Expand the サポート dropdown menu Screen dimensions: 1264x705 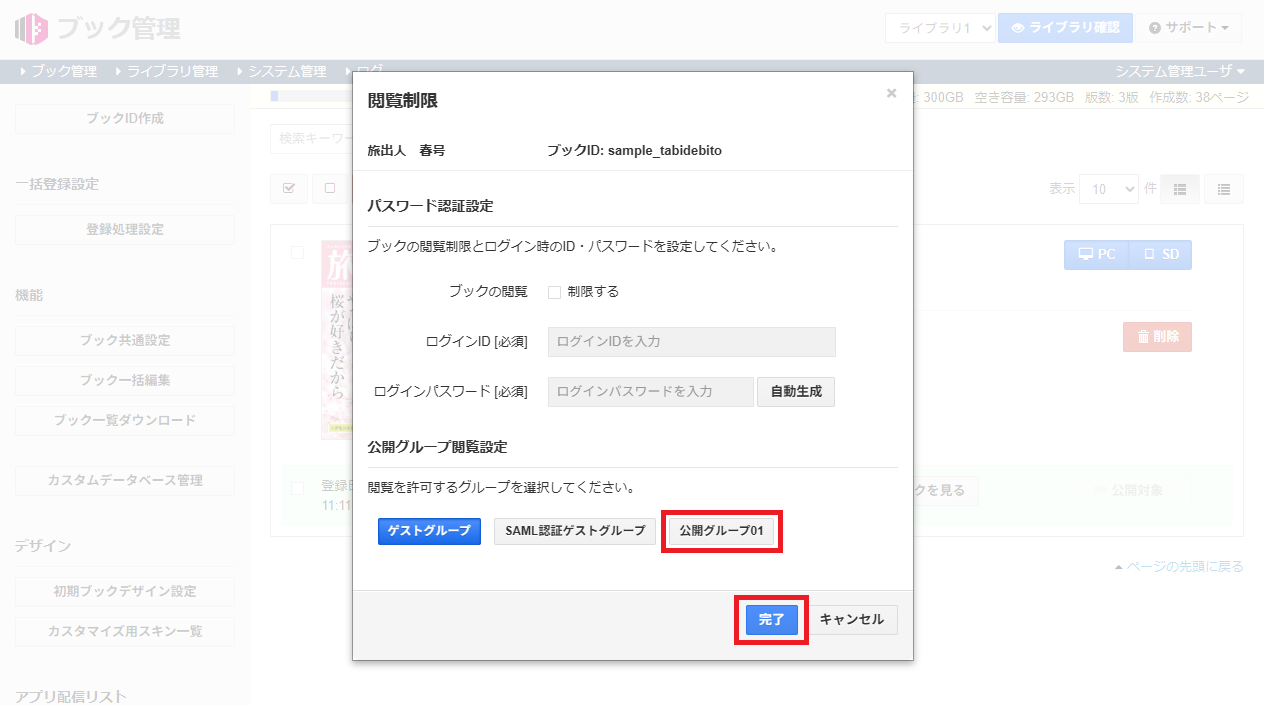[x=1188, y=28]
